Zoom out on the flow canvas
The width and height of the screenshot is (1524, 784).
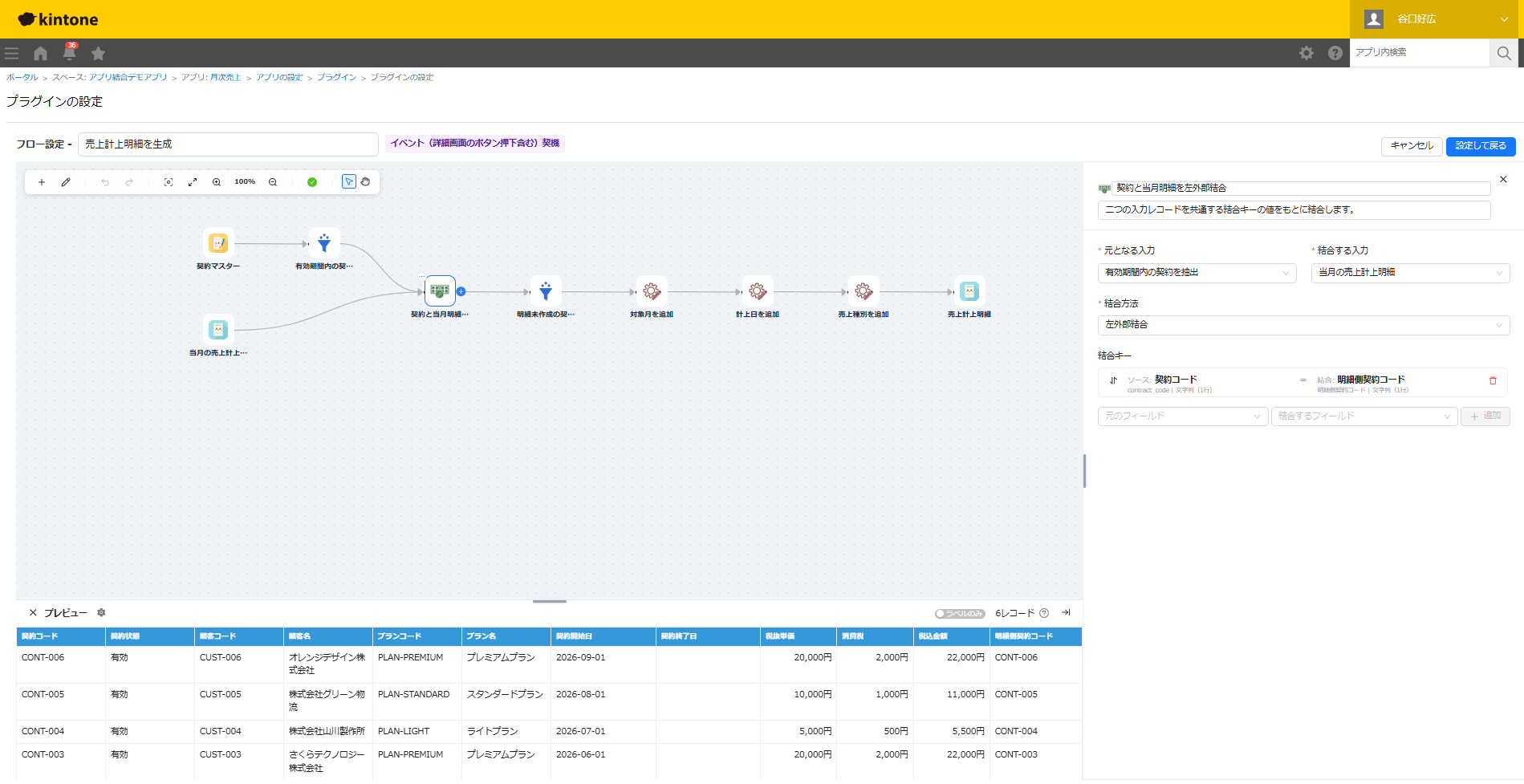273,182
